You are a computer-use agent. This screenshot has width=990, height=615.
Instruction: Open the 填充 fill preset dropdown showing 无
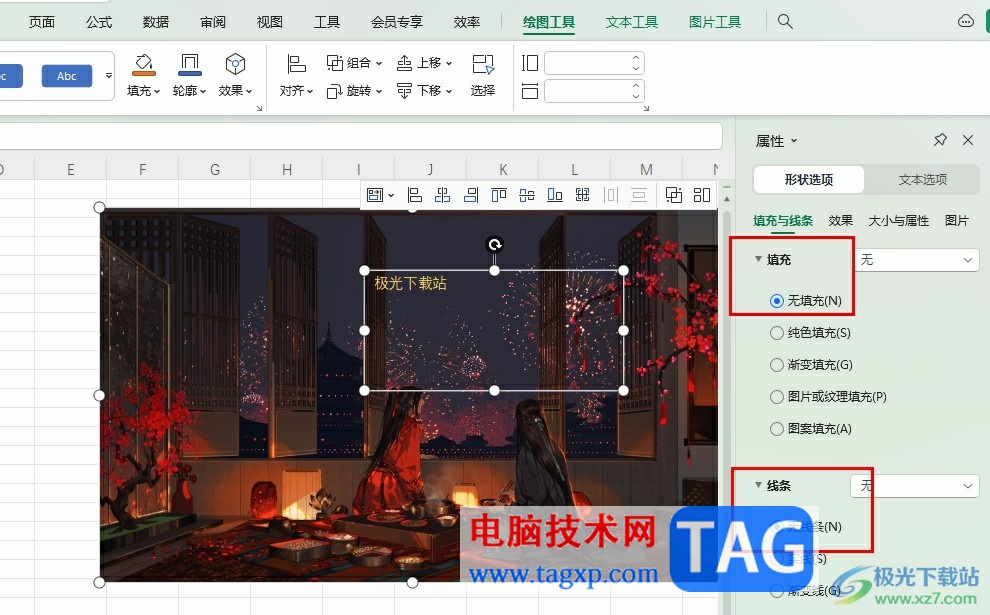tap(915, 260)
